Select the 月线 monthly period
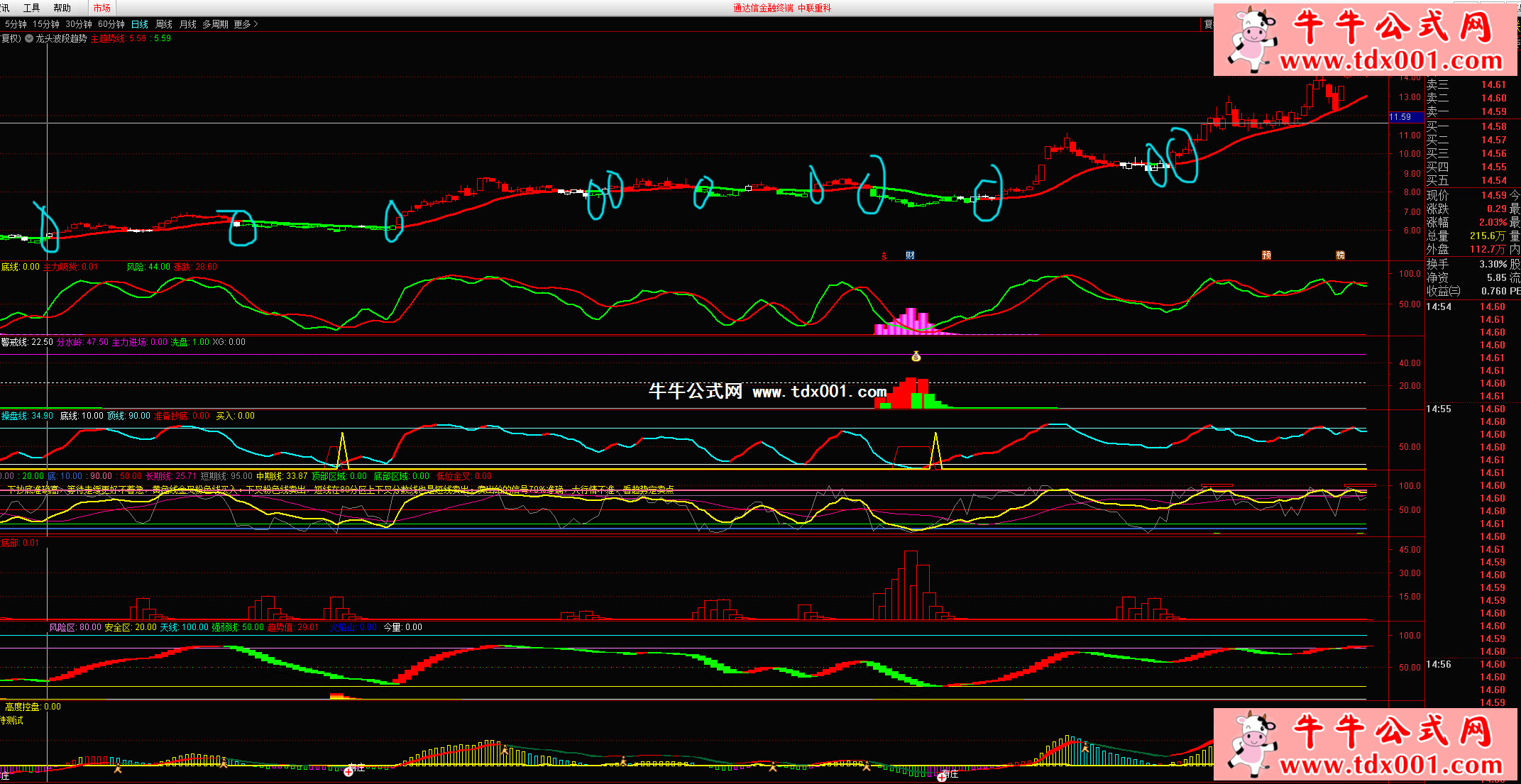 [x=188, y=24]
